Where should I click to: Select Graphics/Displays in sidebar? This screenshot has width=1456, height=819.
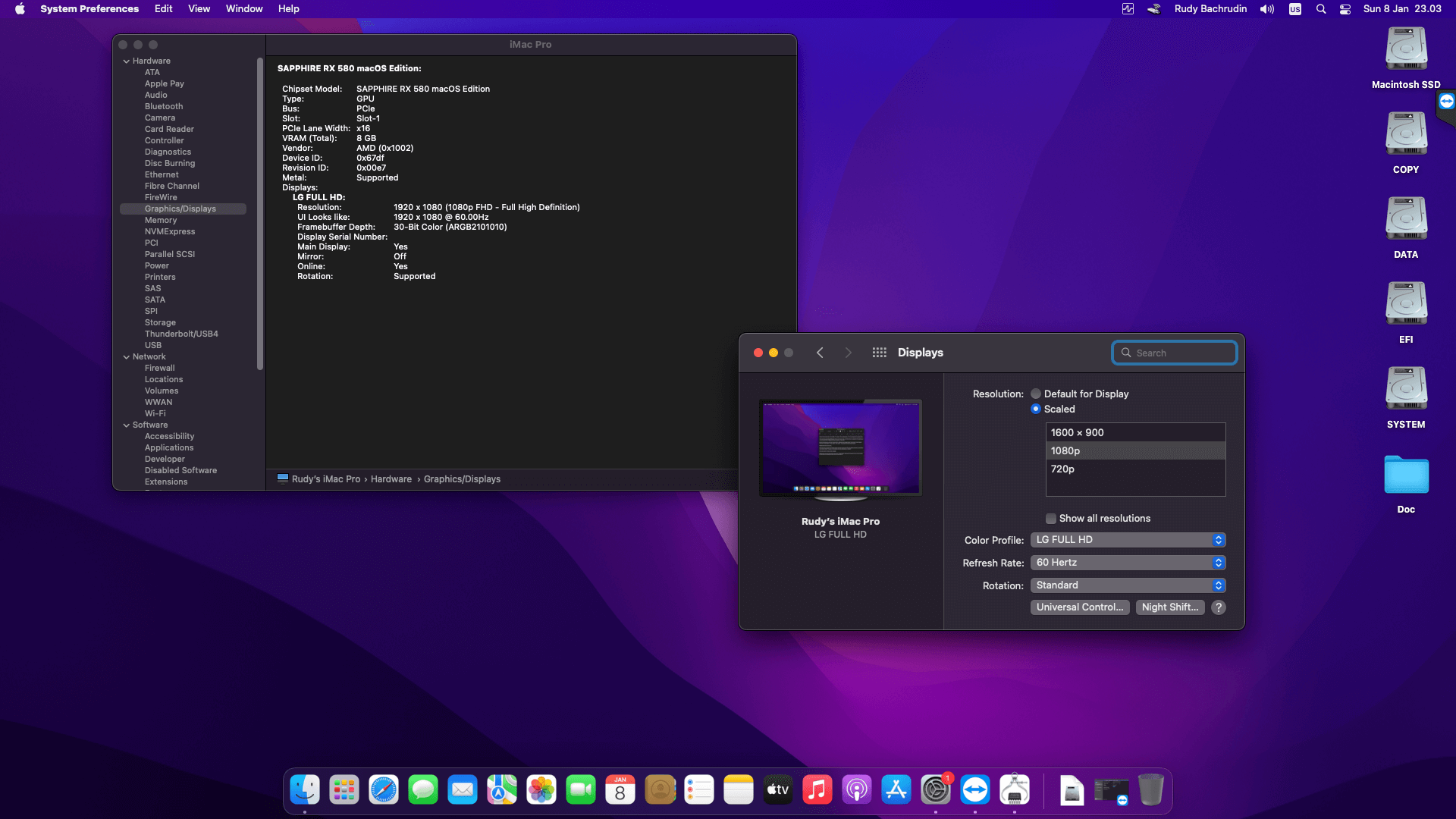183,209
